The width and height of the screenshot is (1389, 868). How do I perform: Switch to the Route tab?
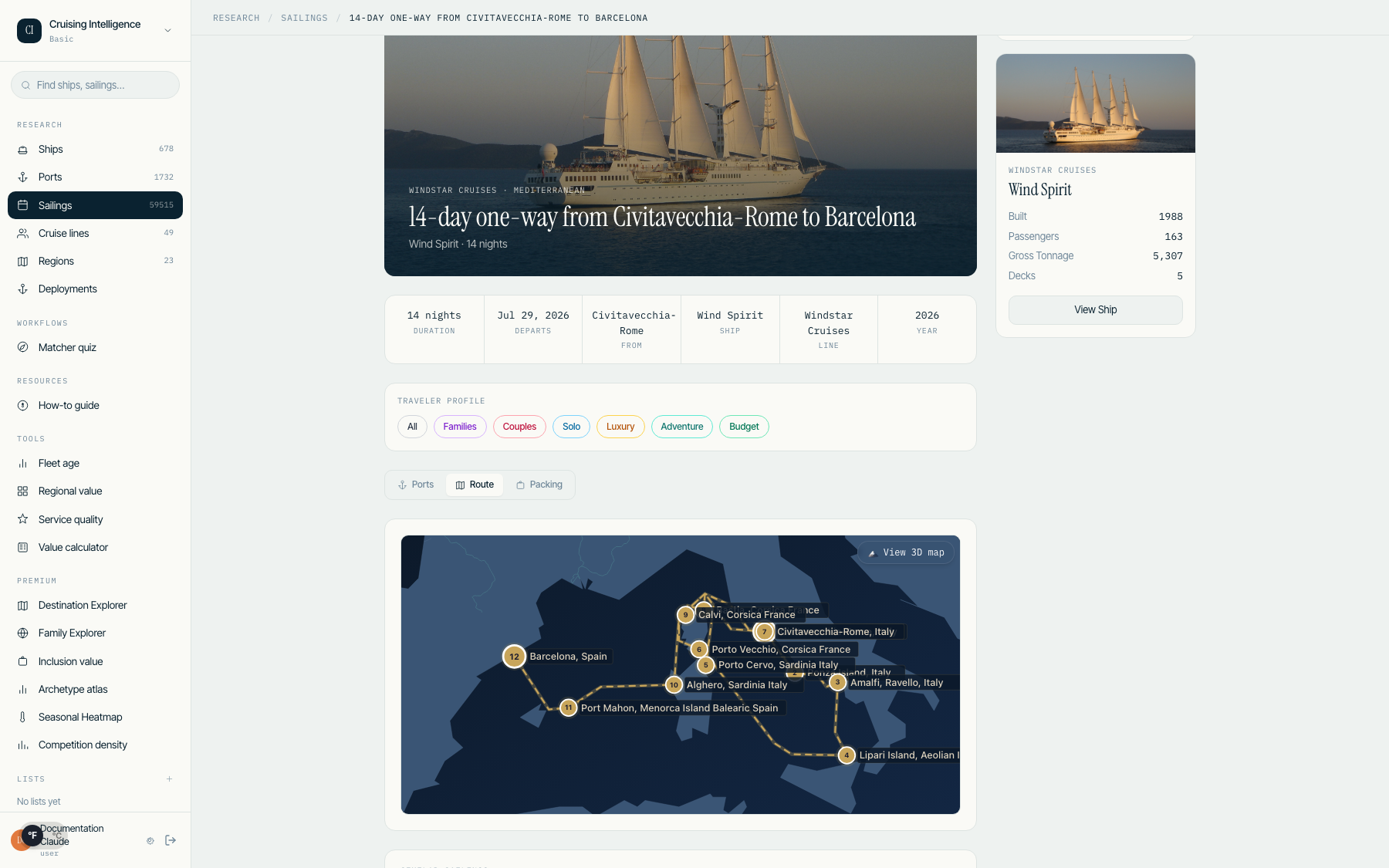(x=475, y=485)
